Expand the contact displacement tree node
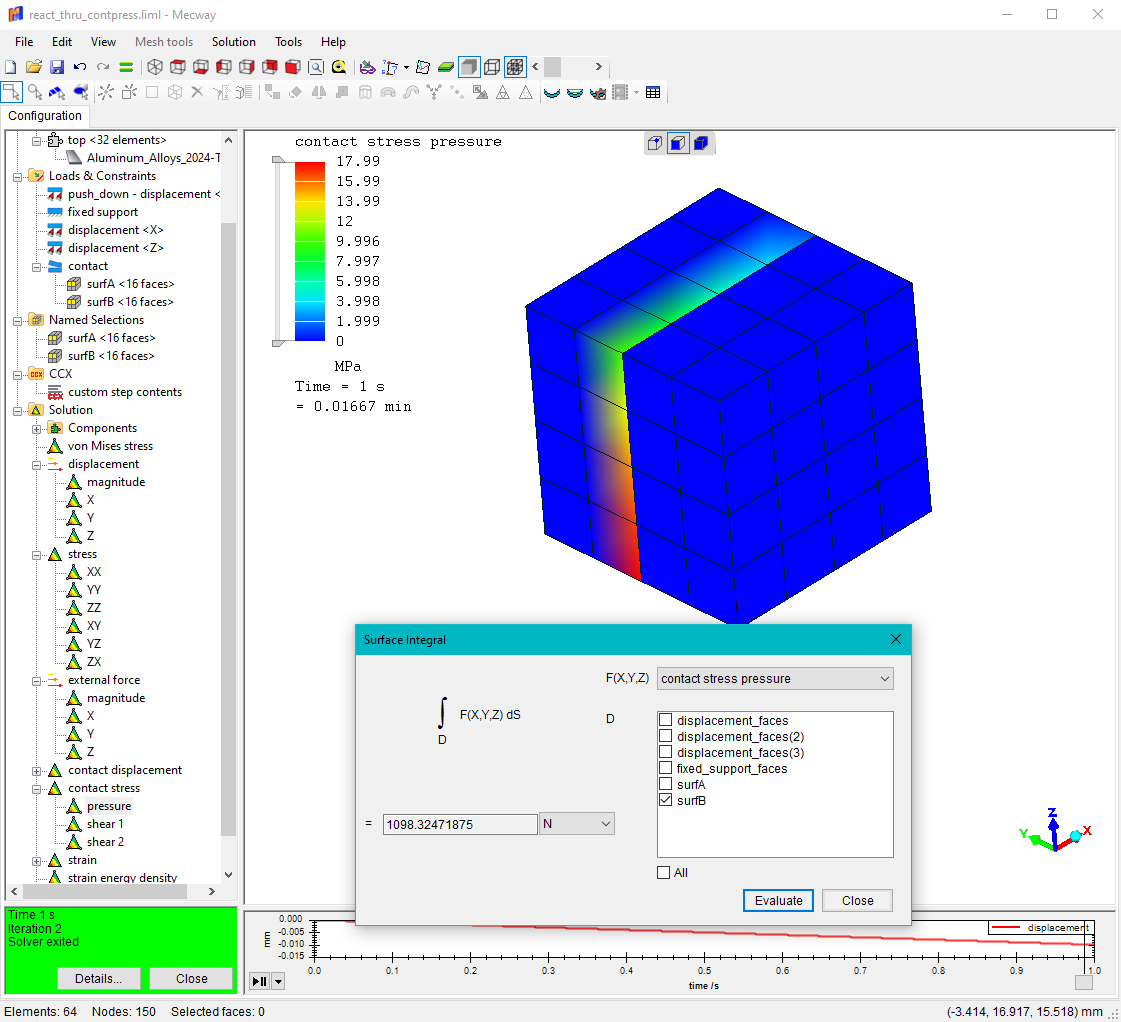The width and height of the screenshot is (1121, 1022). click(x=36, y=771)
